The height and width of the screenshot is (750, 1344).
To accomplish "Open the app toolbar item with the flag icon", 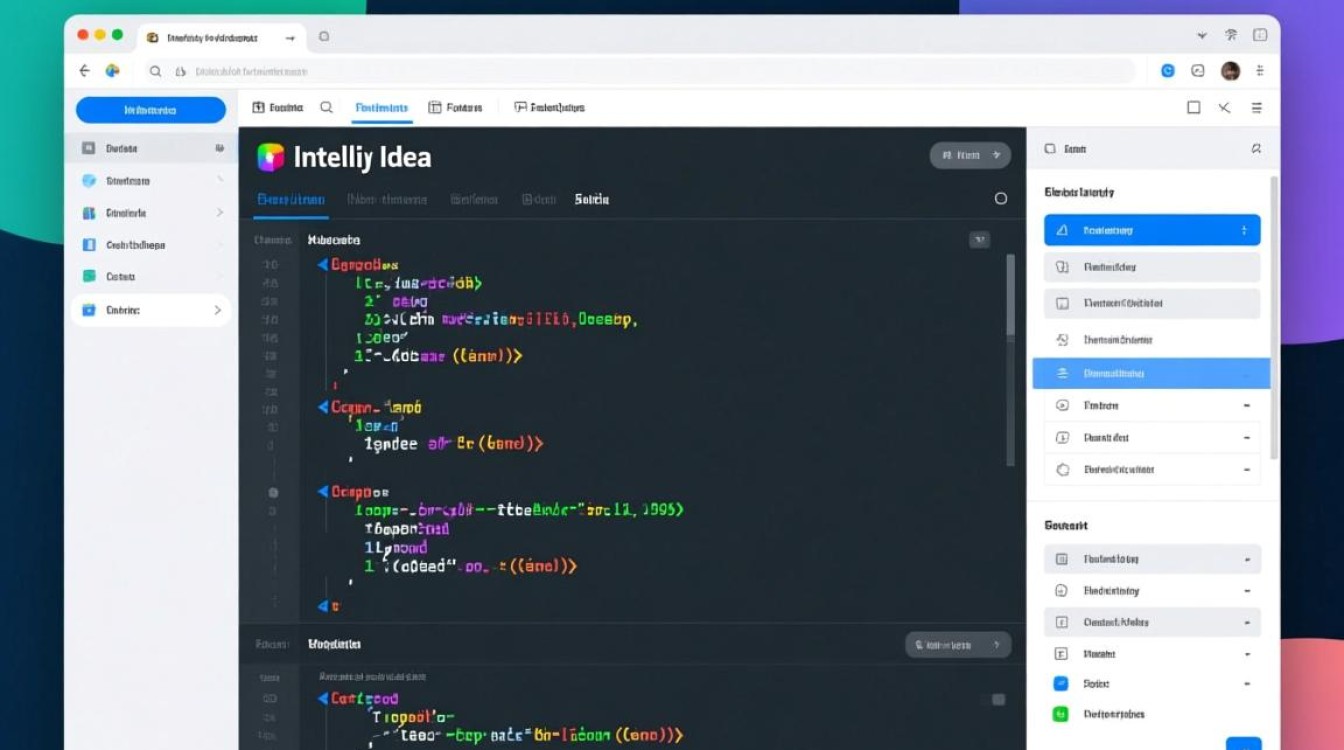I will coord(549,107).
